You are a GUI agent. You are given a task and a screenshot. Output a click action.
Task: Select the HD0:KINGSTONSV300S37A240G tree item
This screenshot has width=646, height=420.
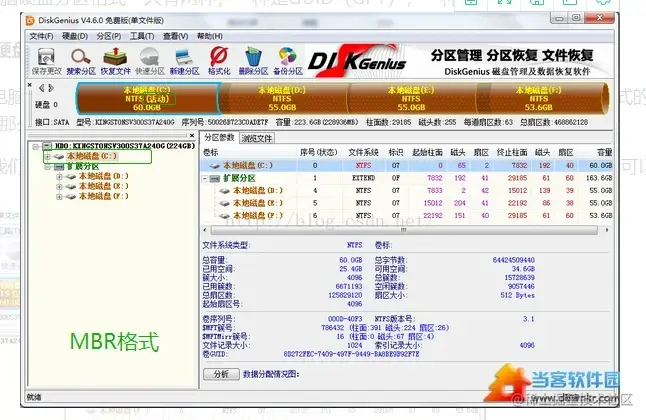pos(125,146)
